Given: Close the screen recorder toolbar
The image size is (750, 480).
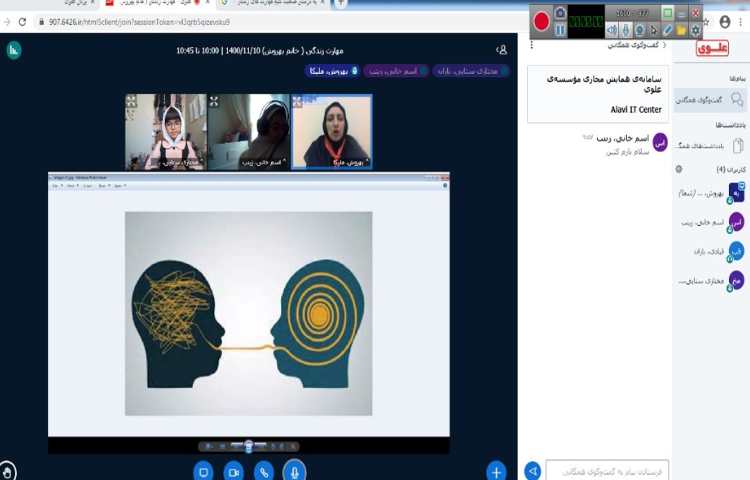Looking at the screenshot, I should tap(696, 13).
